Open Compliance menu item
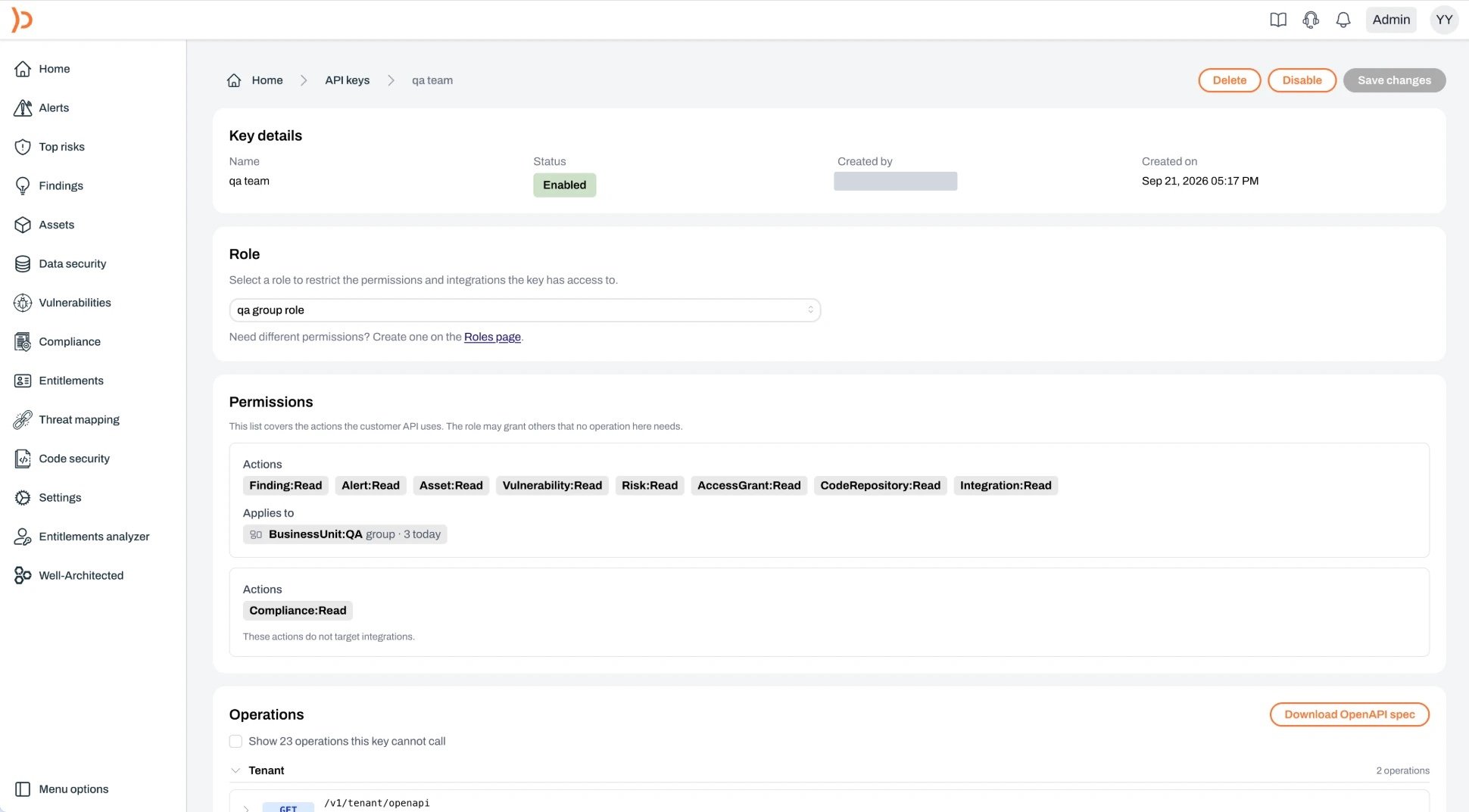Screen dimensions: 1469x812 click(70, 341)
